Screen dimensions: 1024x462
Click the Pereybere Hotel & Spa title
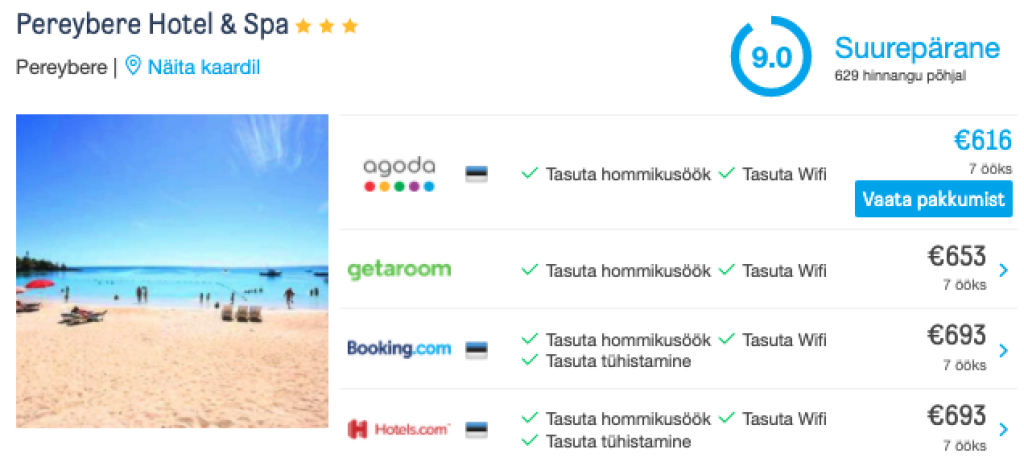pyautogui.click(x=152, y=24)
